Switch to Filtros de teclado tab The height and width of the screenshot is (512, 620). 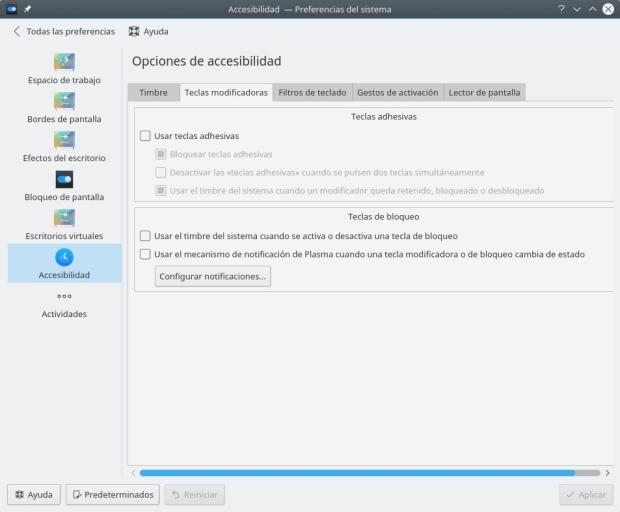click(x=313, y=92)
